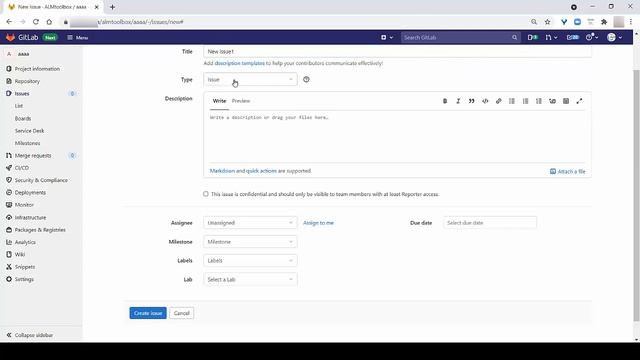Image resolution: width=640 pixels, height=360 pixels.
Task: Open the issue Type dropdown
Action: click(x=250, y=80)
